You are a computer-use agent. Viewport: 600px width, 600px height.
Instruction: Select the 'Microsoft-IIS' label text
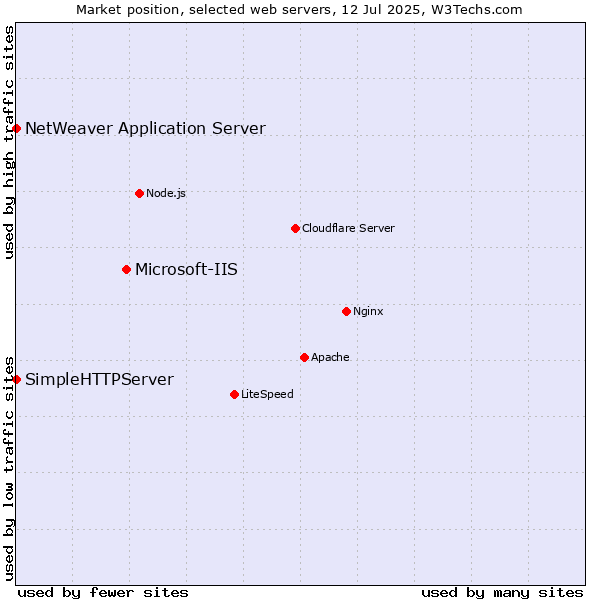pyautogui.click(x=186, y=269)
